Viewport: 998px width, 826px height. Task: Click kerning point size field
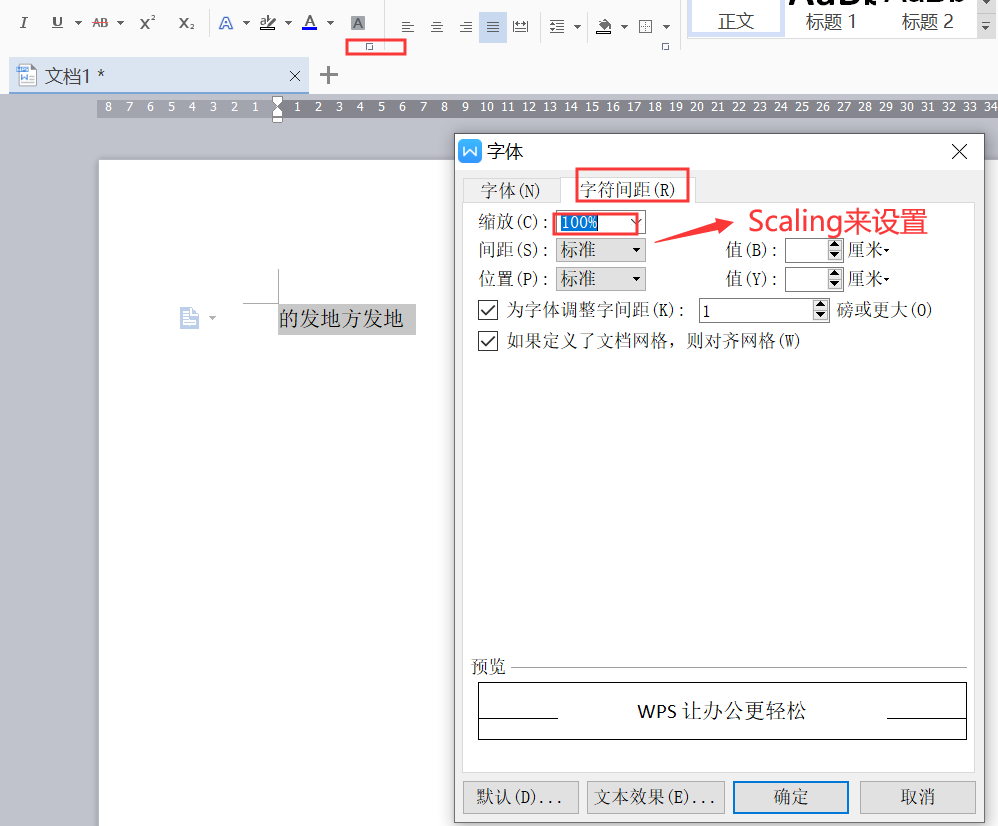coord(756,311)
